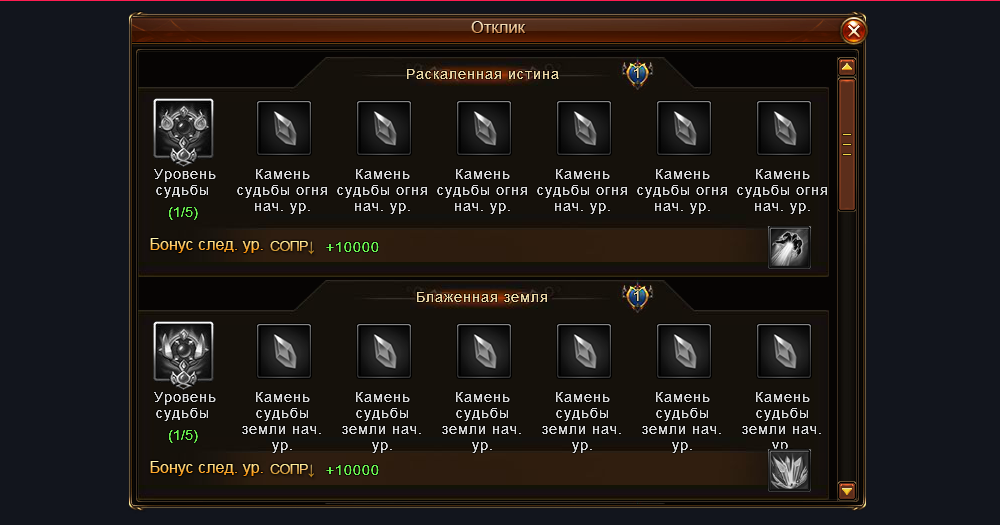1000x525 pixels.
Task: Select the last Камень судьбы огня slot
Action: (783, 129)
